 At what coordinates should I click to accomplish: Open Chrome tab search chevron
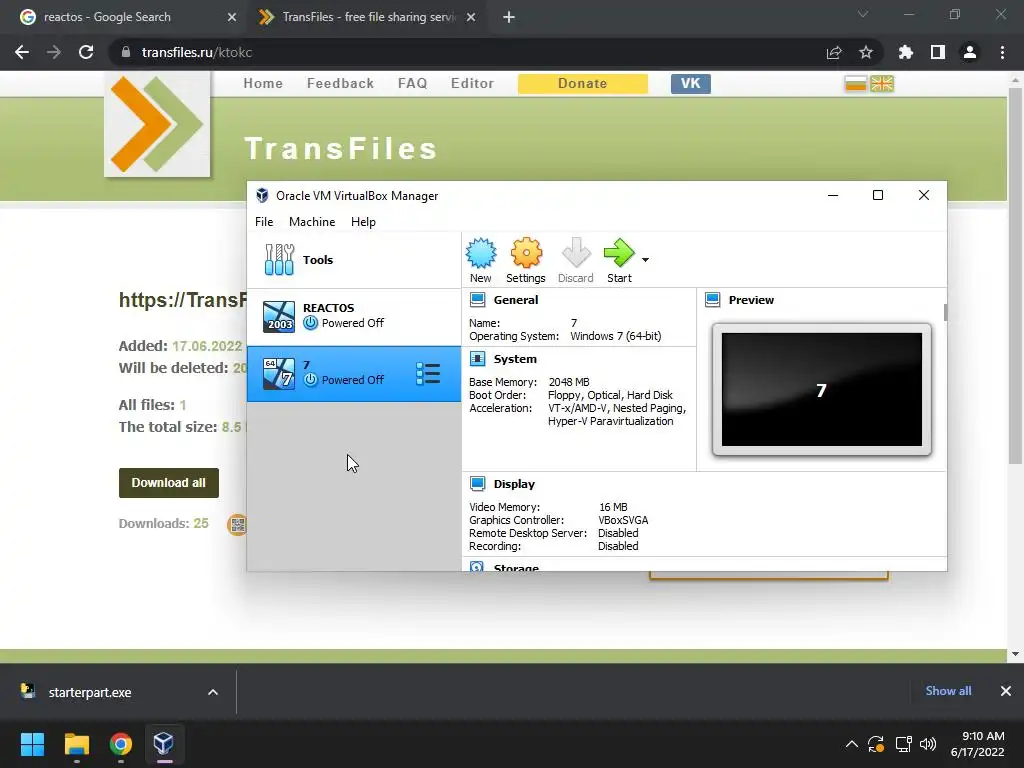click(x=863, y=14)
